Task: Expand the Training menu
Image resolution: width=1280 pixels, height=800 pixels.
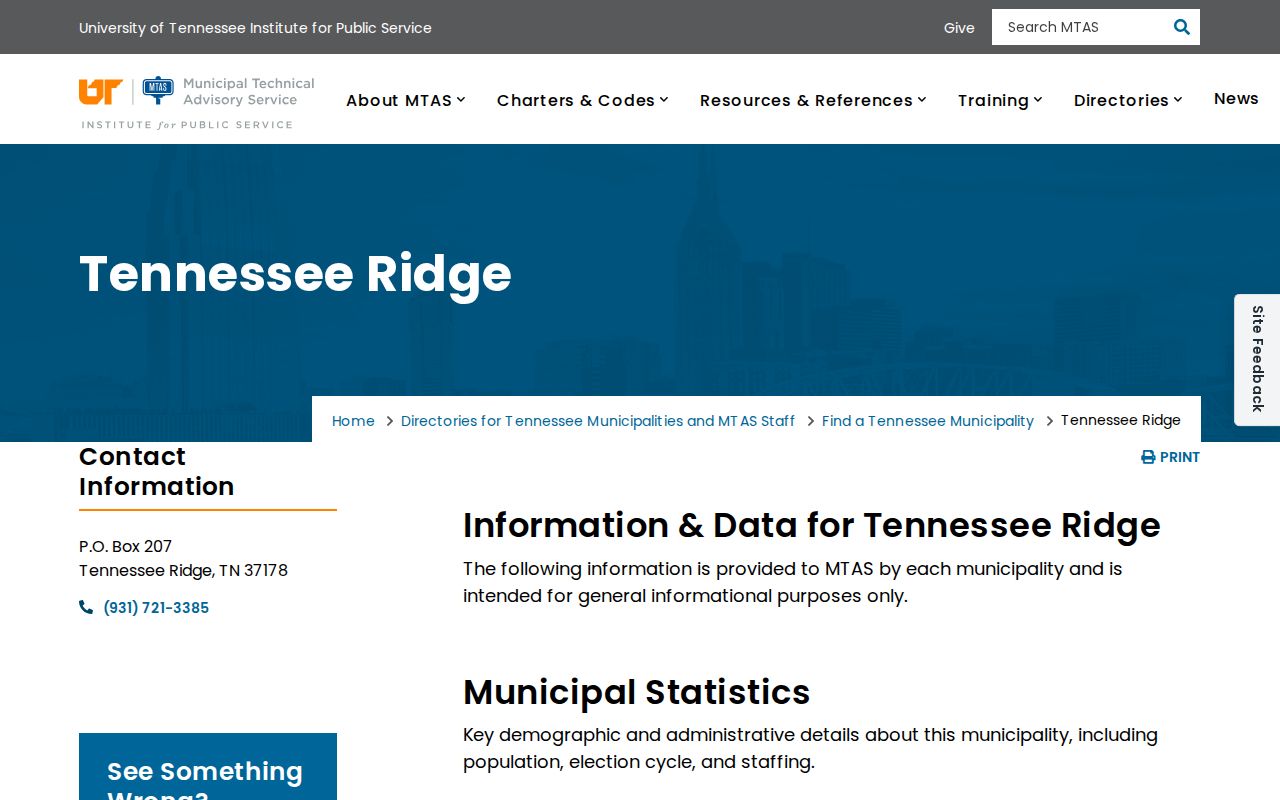Action: (x=1000, y=100)
